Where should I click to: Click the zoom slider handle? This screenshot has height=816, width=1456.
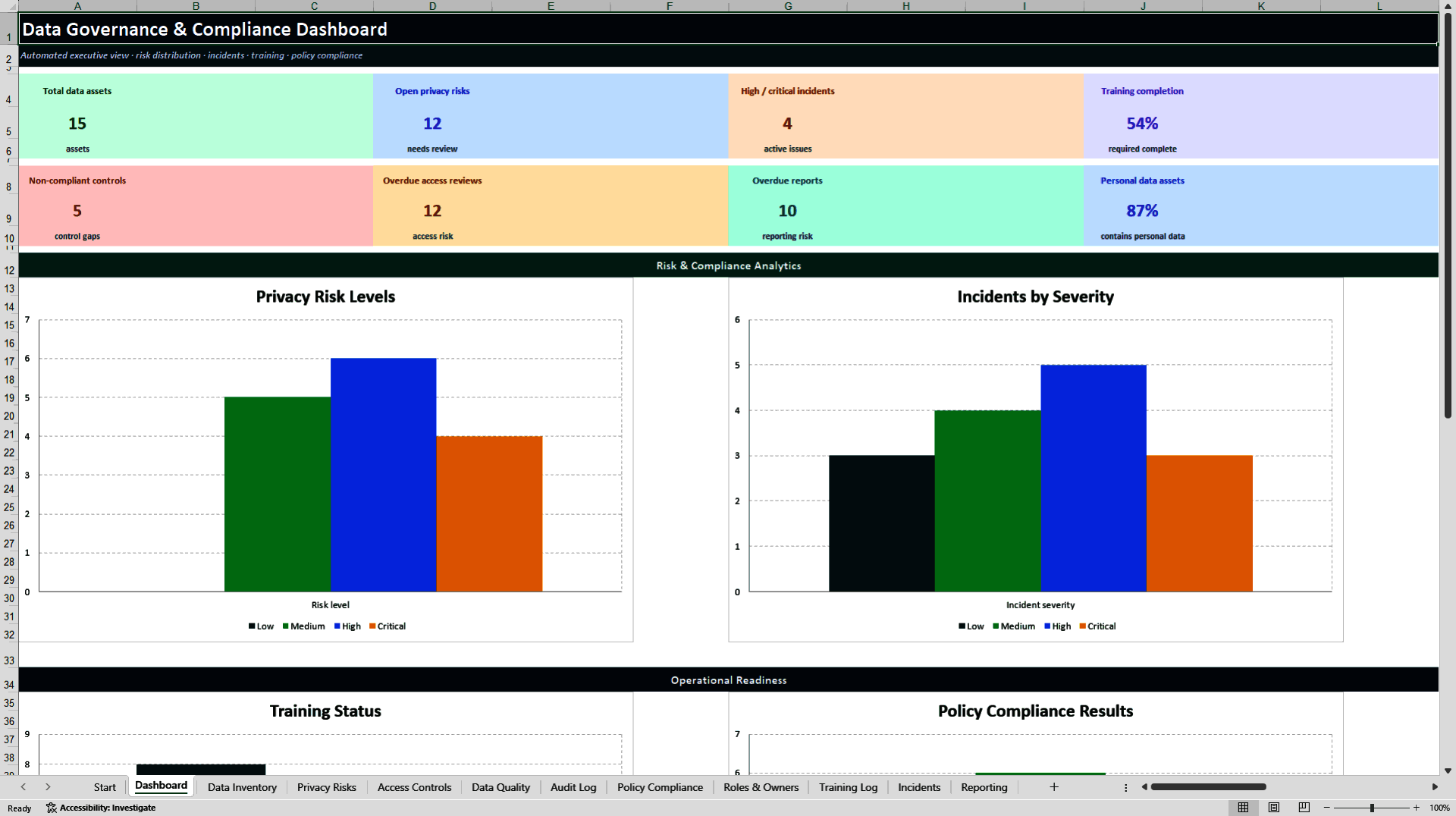tap(1372, 808)
